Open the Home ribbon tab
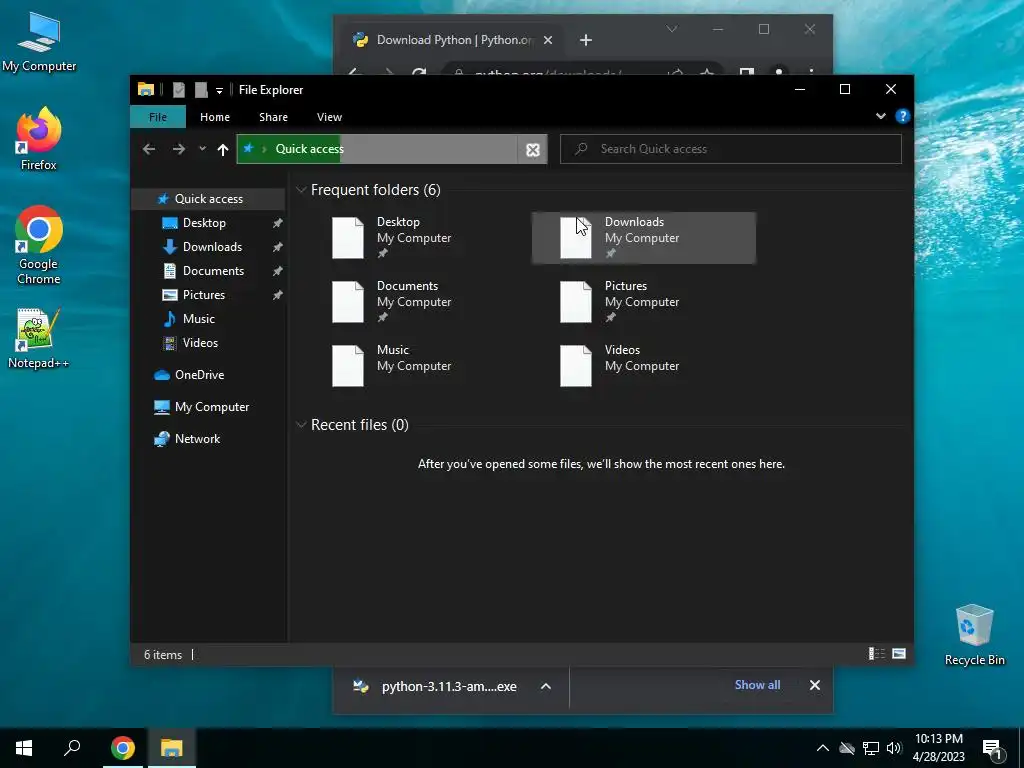Screen dimensions: 1024x768 (x=215, y=117)
